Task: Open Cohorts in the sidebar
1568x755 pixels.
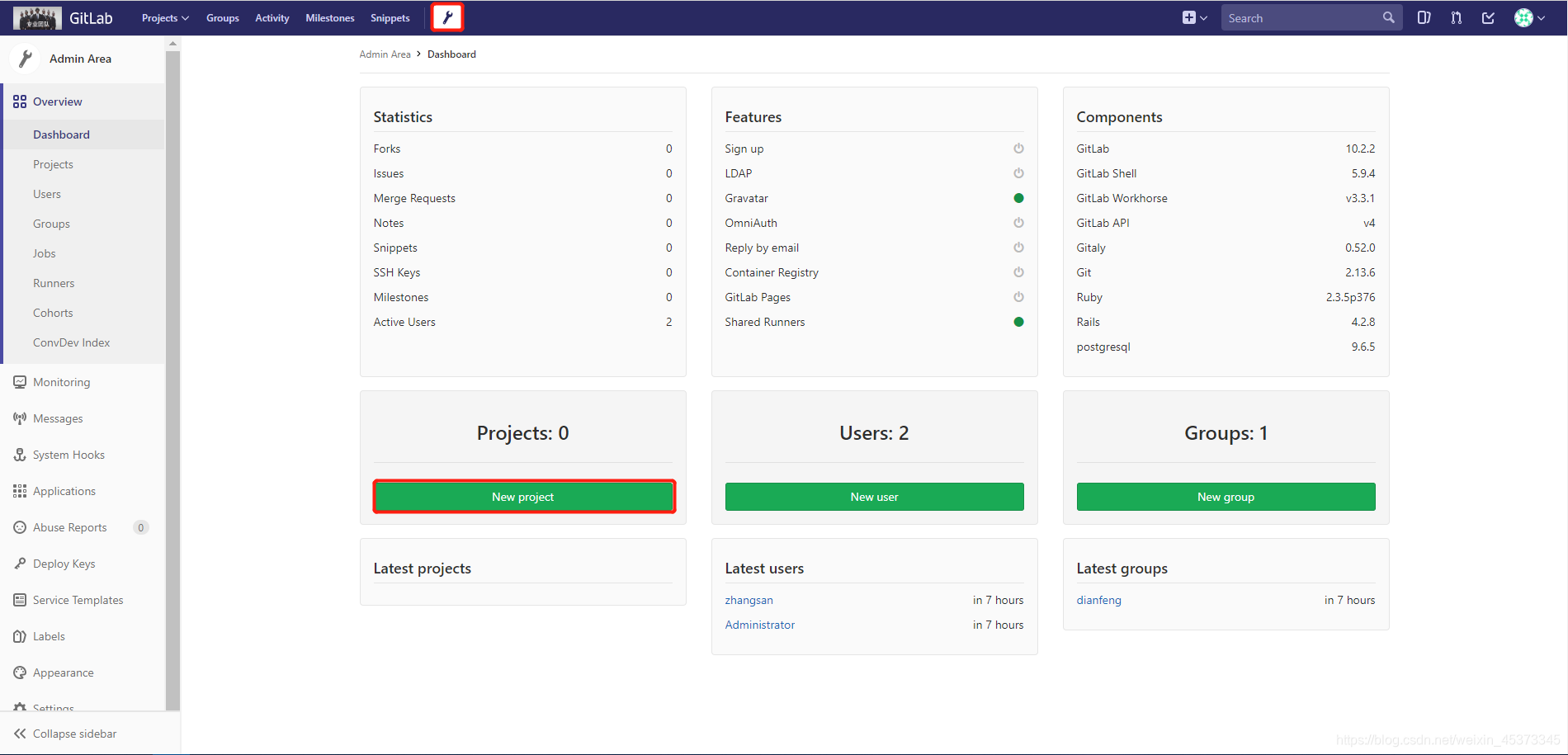Action: click(53, 313)
